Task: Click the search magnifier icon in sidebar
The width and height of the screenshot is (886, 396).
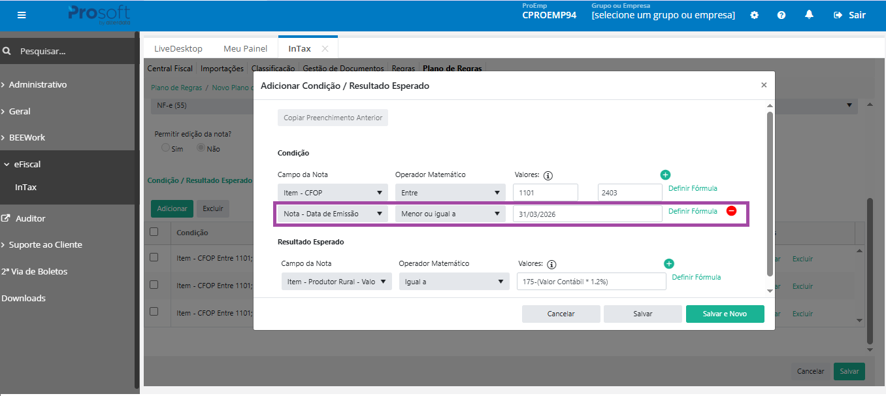Action: (x=7, y=51)
